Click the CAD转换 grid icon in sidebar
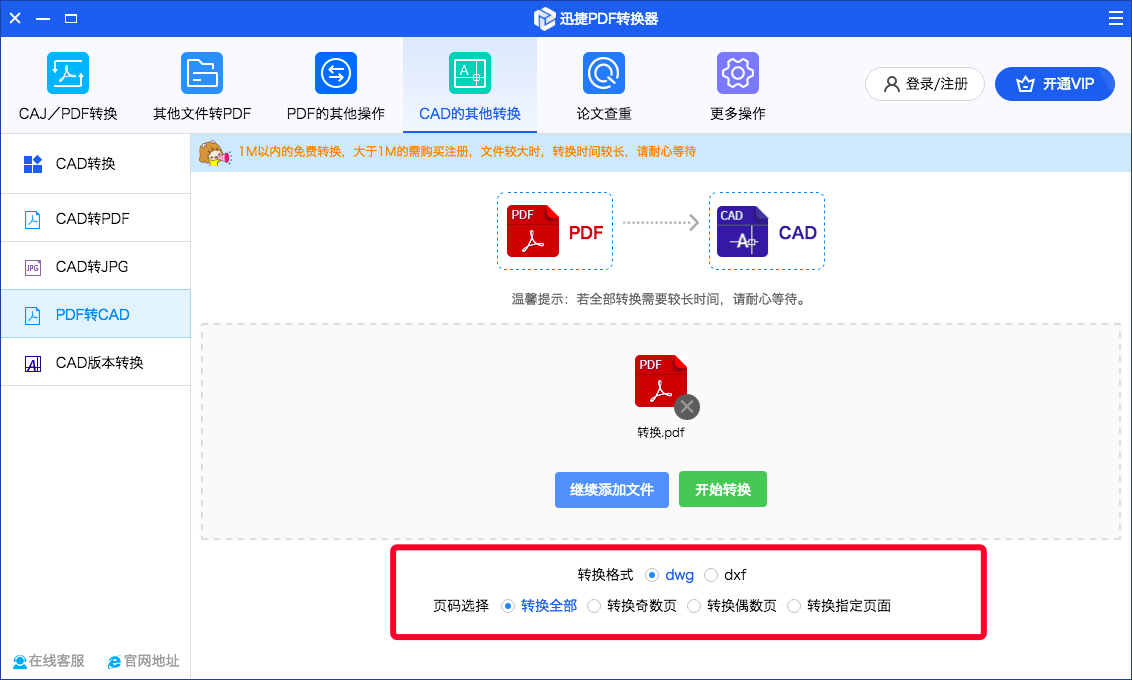This screenshot has width=1132, height=680. (32, 164)
